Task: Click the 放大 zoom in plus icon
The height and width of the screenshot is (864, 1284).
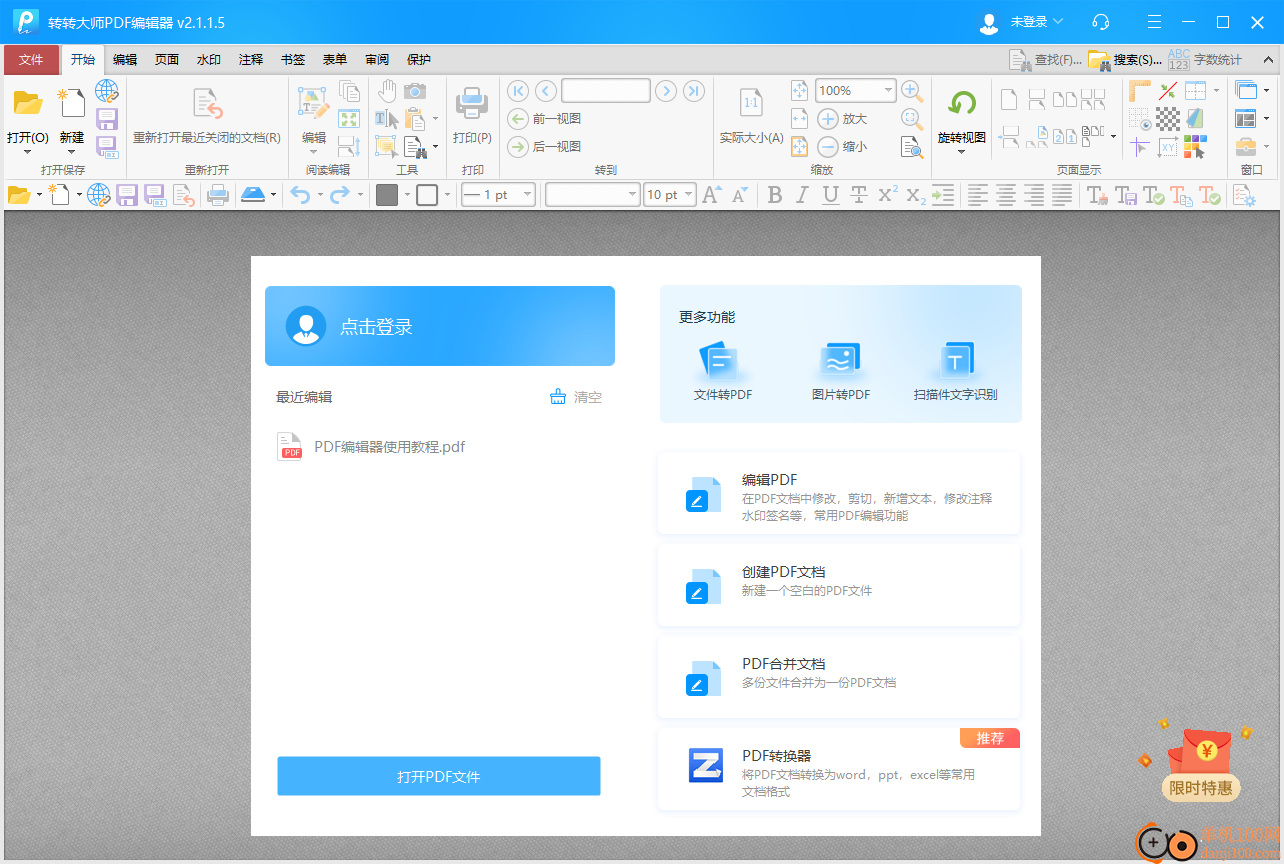Action: click(828, 119)
